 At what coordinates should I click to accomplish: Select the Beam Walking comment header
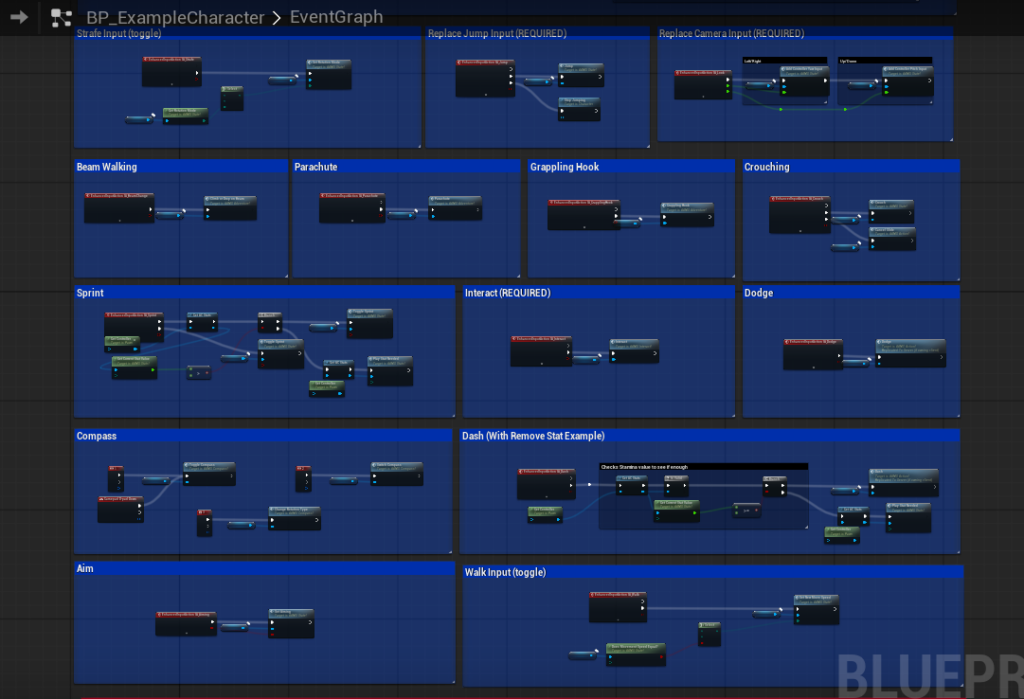pyautogui.click(x=107, y=167)
